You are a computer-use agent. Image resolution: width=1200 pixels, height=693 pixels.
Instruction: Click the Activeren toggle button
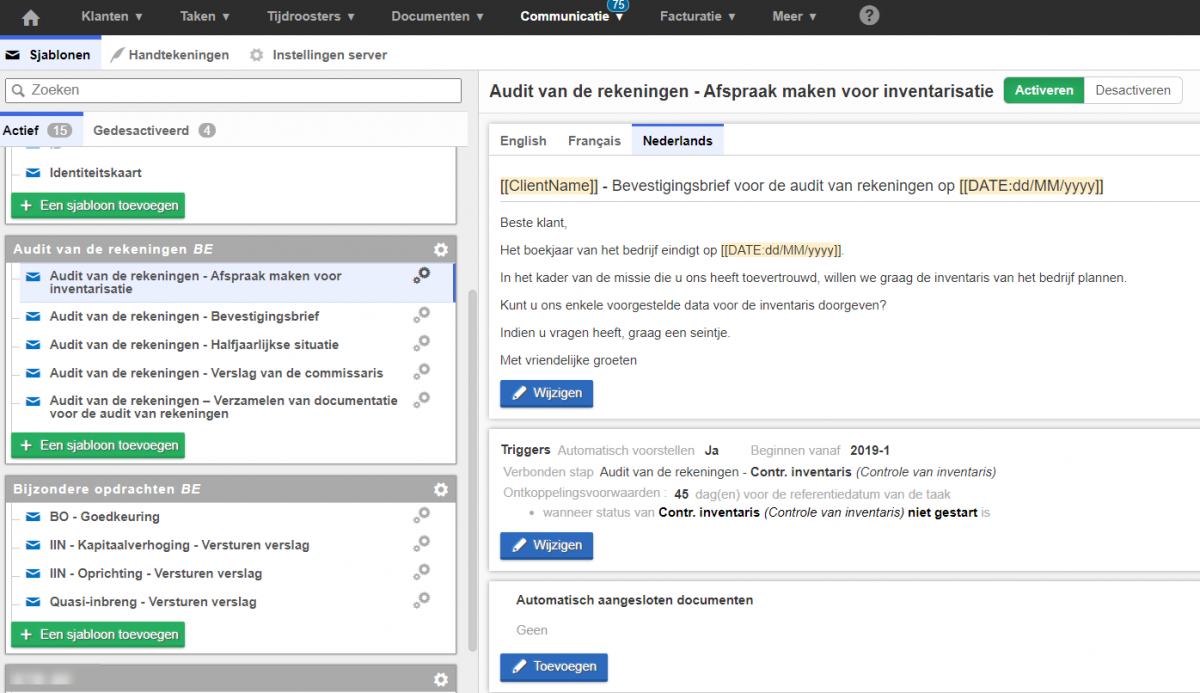coord(1044,90)
